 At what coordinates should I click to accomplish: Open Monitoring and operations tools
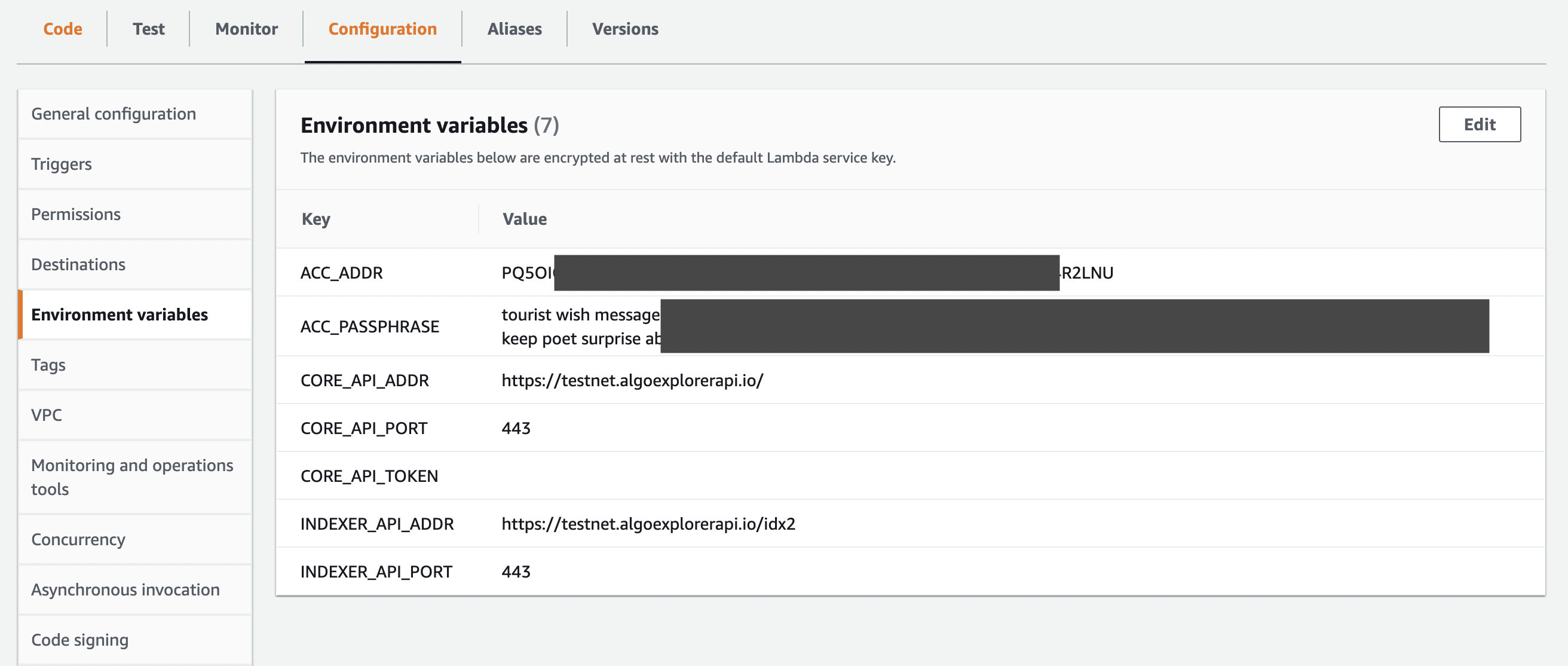[x=131, y=476]
